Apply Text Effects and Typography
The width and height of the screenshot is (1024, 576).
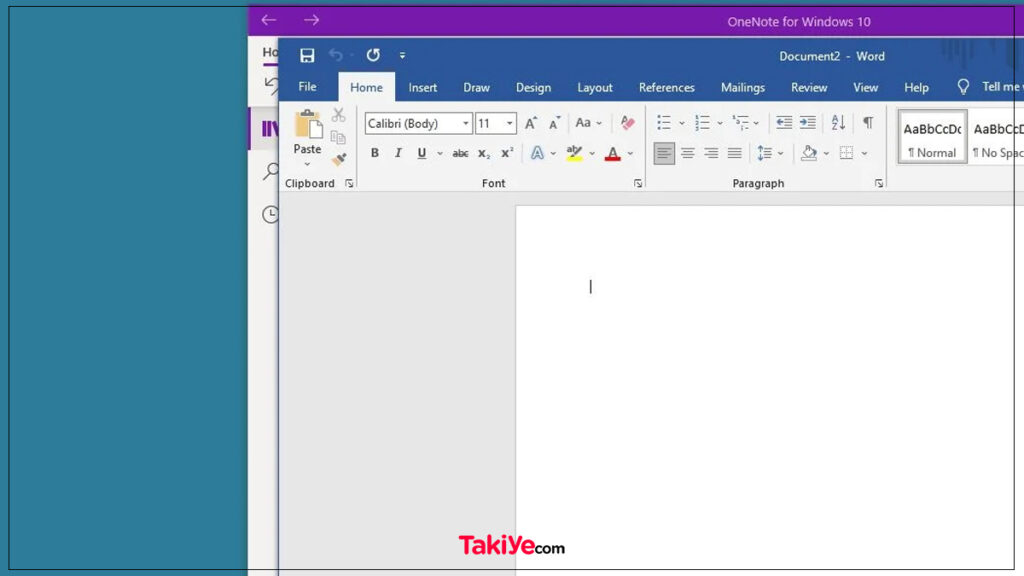tap(537, 153)
